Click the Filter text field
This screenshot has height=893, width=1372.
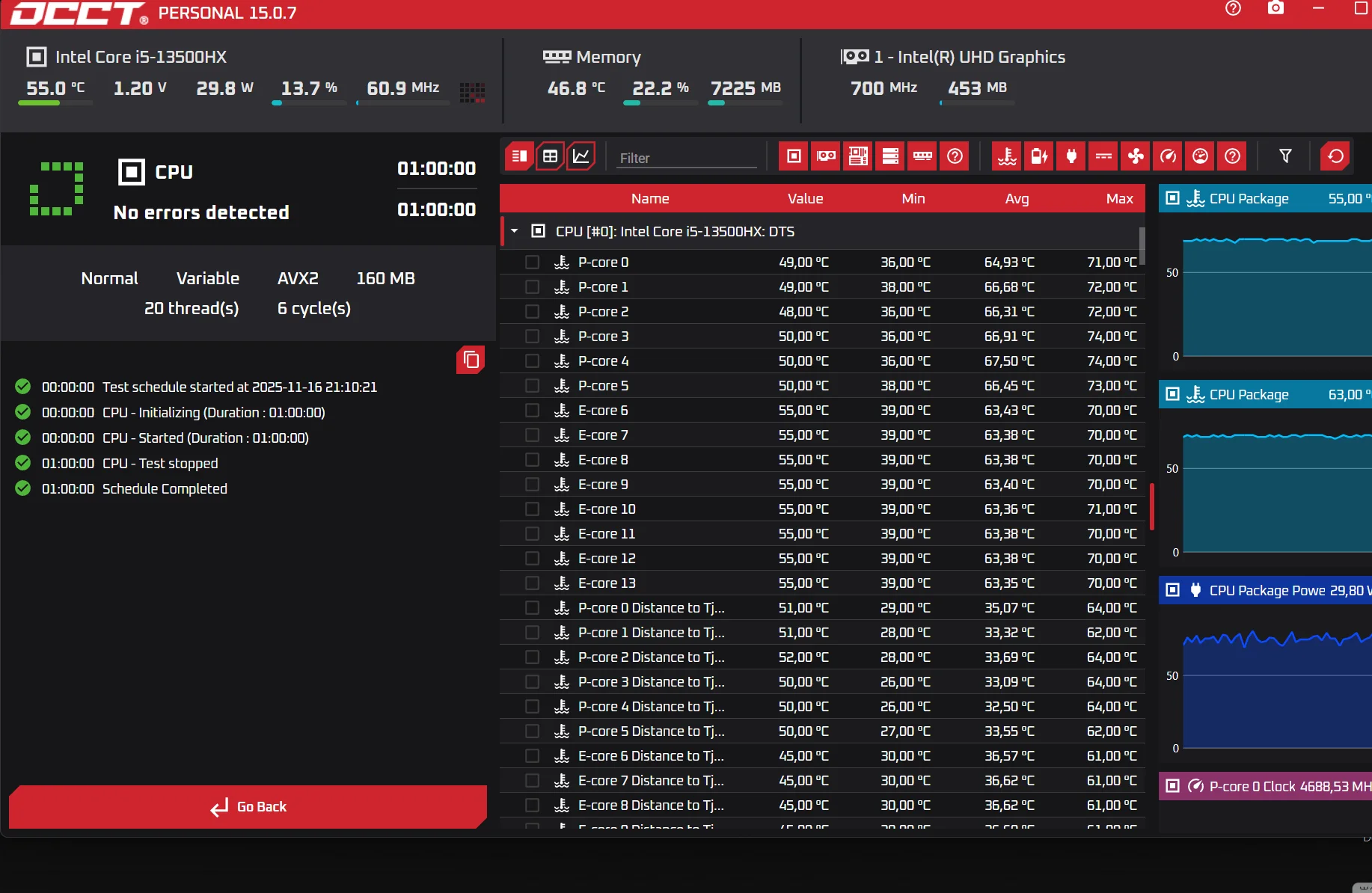[x=687, y=158]
